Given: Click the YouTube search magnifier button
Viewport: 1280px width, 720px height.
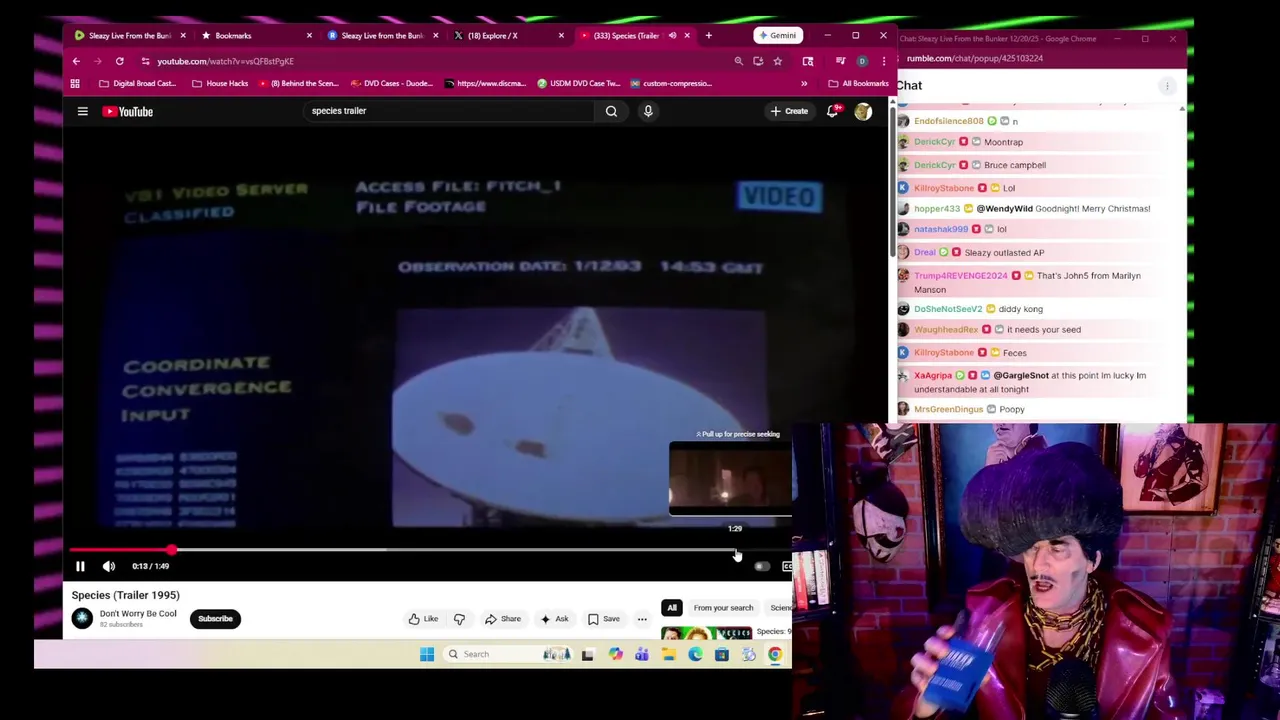Looking at the screenshot, I should pyautogui.click(x=611, y=111).
